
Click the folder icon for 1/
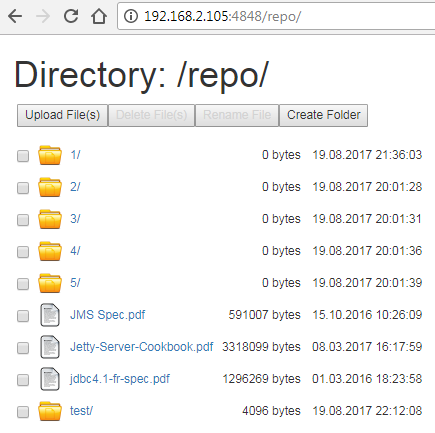[x=50, y=155]
